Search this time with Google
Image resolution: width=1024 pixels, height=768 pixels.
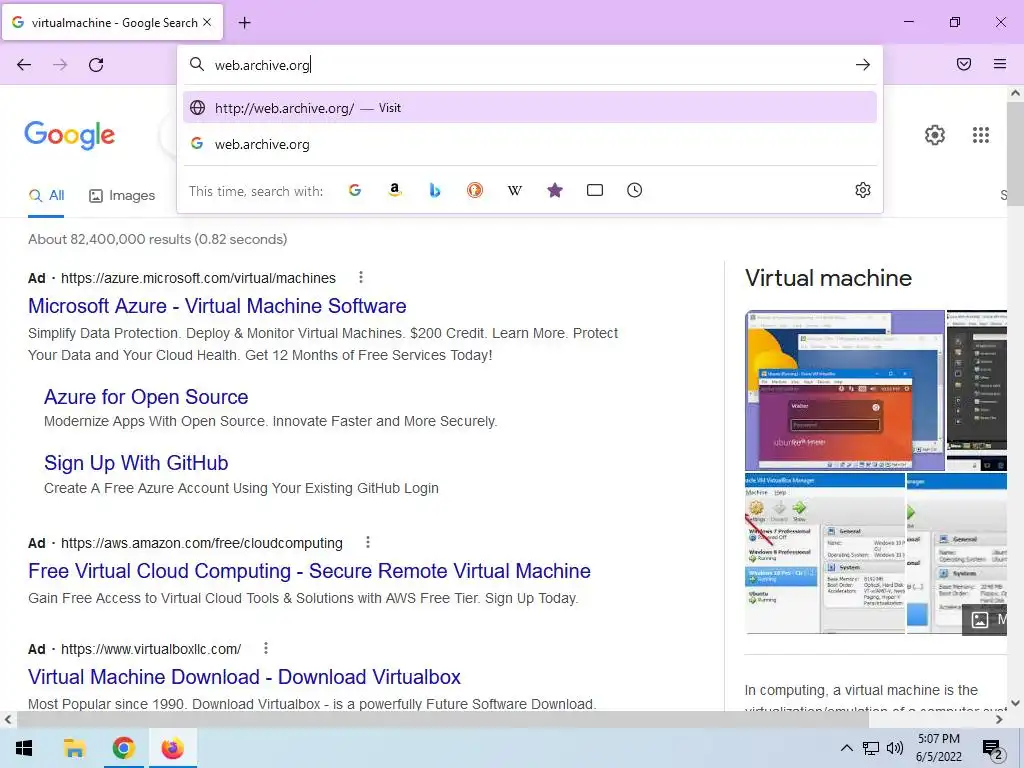pos(355,190)
